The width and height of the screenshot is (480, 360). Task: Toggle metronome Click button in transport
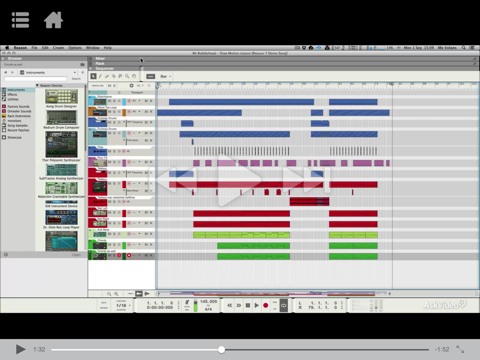pyautogui.click(x=187, y=303)
